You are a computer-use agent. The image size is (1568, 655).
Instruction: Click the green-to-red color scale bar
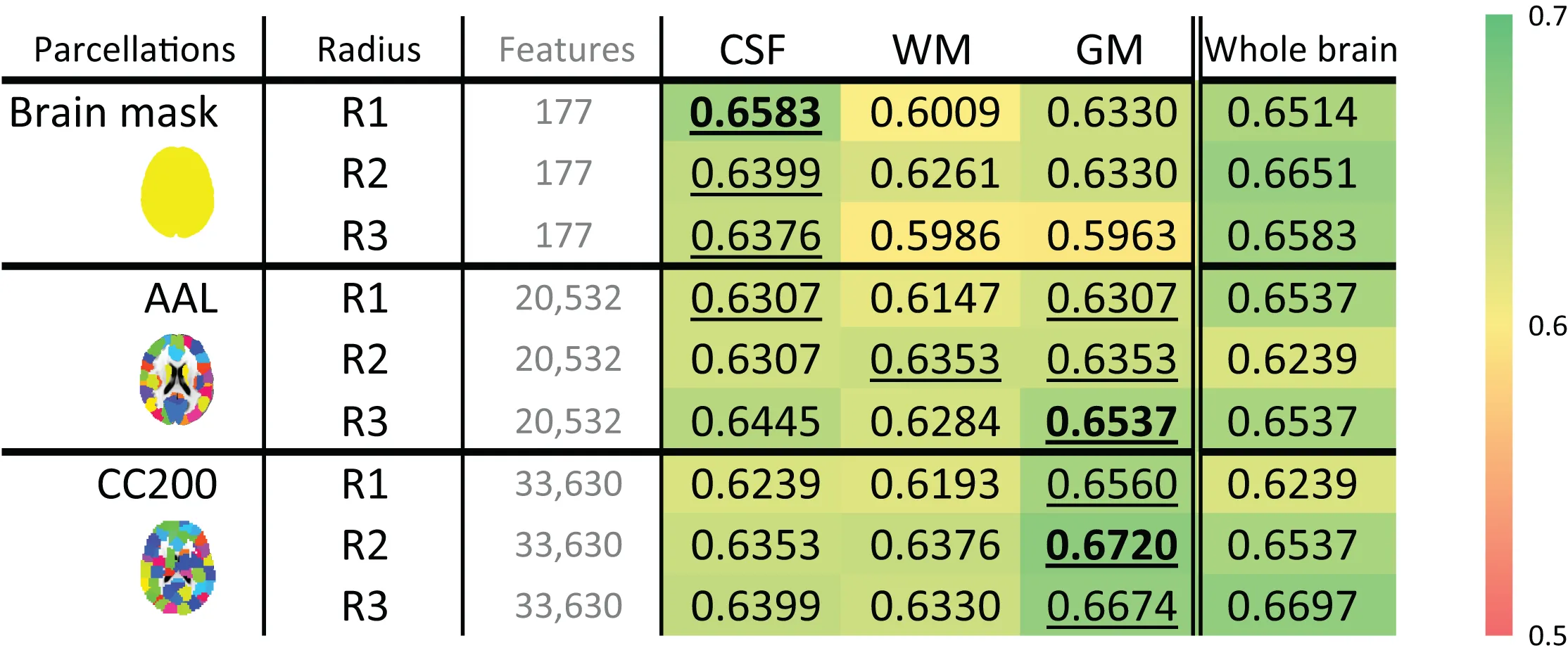point(1498,325)
